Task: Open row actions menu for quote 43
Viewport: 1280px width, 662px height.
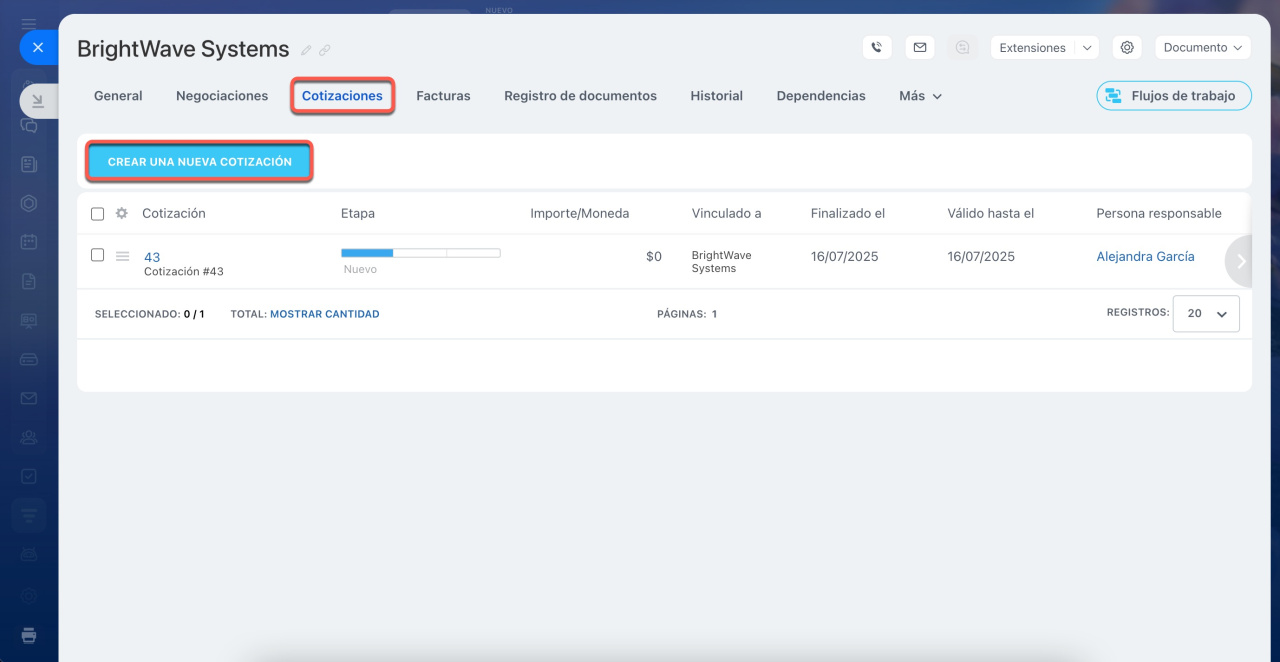Action: (122, 256)
